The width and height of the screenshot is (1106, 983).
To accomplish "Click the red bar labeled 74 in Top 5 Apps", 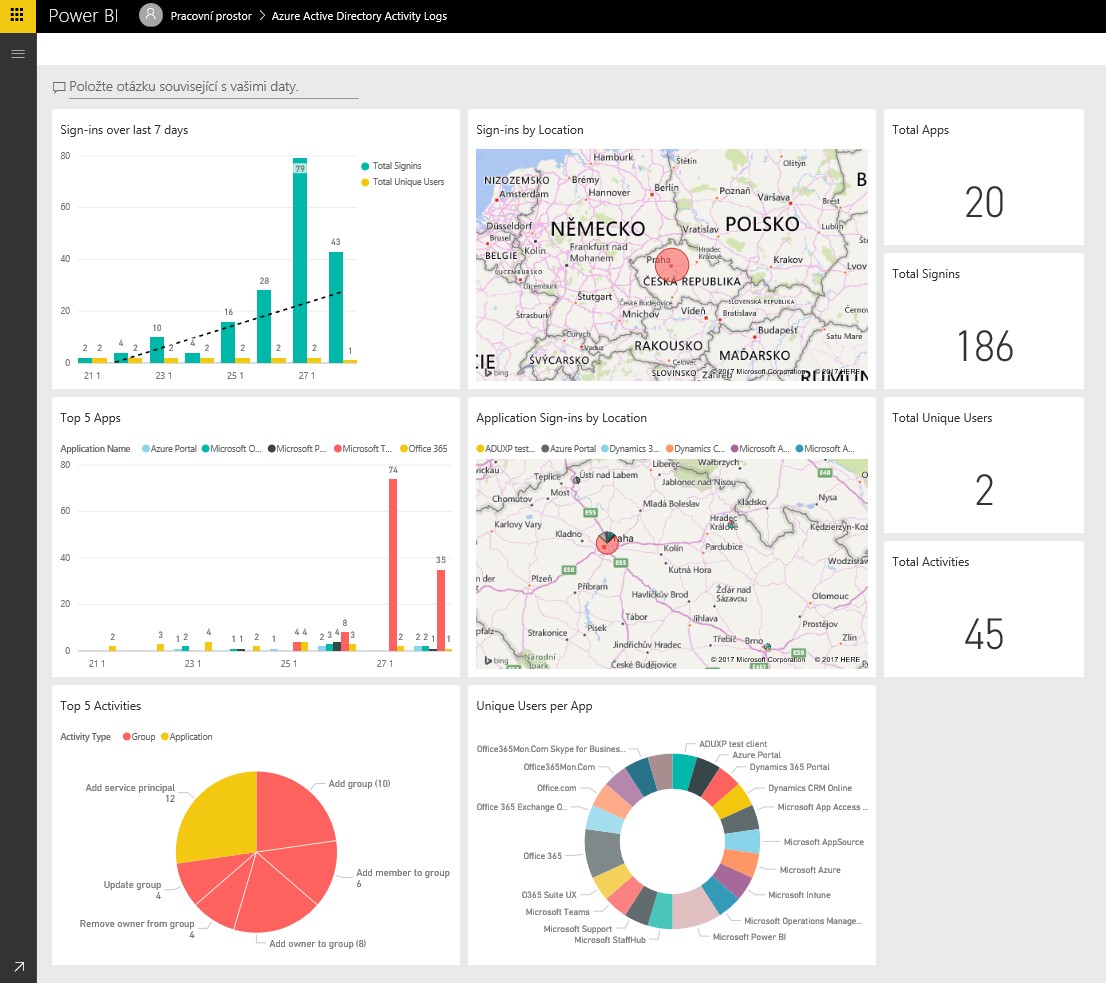I will tap(393, 565).
